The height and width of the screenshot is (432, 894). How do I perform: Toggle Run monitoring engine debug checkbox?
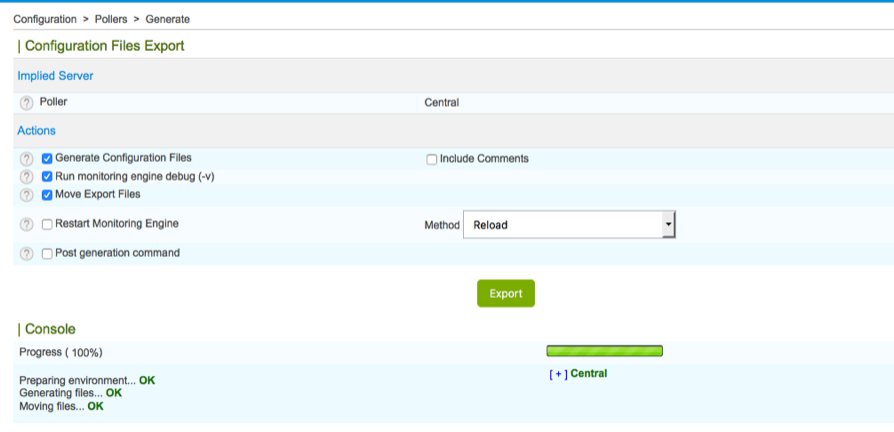coord(47,177)
